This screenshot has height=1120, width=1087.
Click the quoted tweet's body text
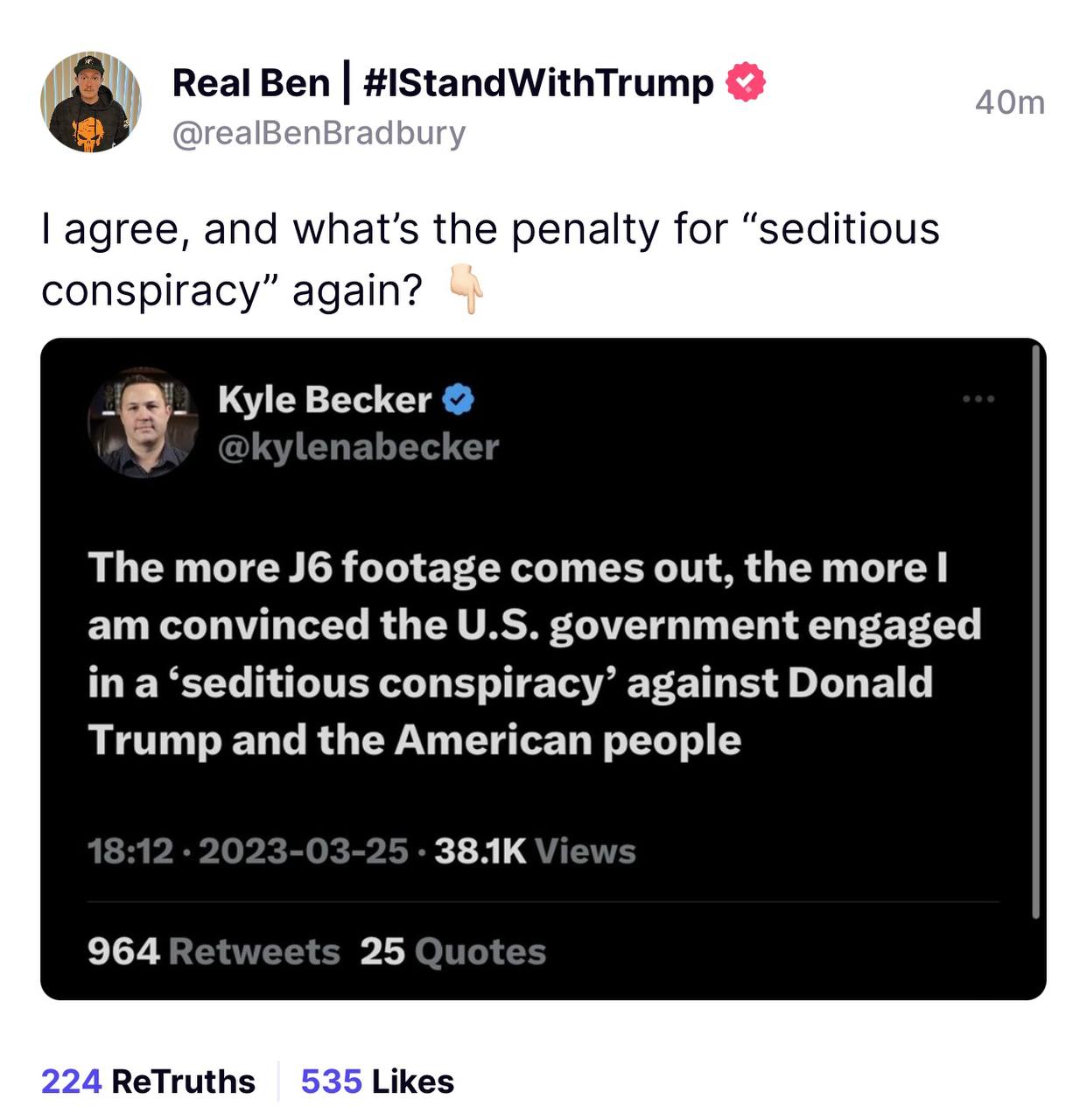coord(534,653)
